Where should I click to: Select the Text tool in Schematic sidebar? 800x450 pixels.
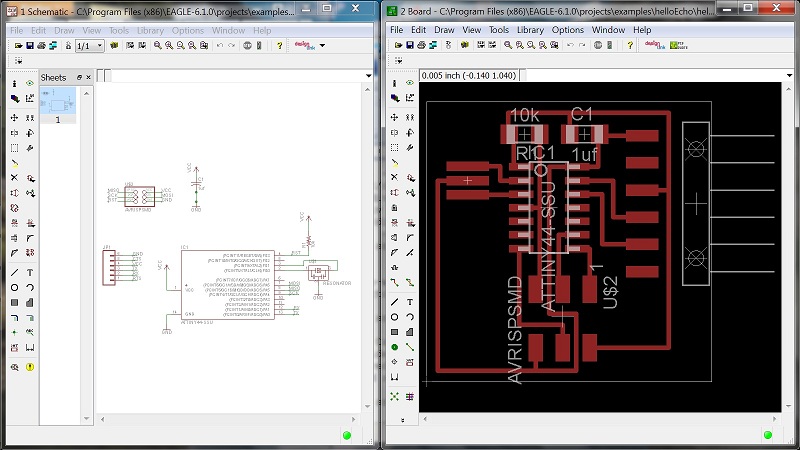point(30,272)
